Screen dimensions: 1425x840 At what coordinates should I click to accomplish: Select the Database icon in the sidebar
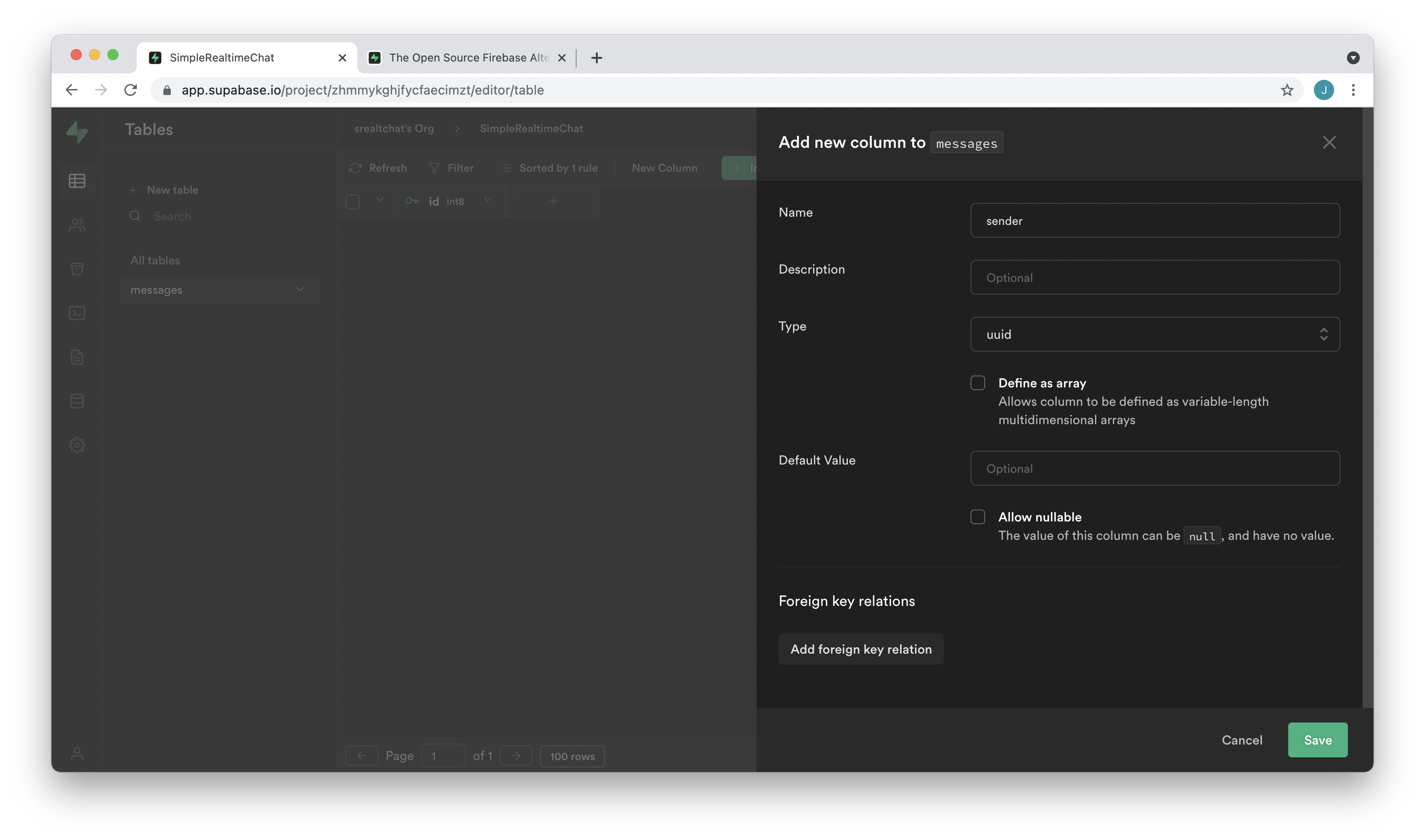pyautogui.click(x=77, y=401)
